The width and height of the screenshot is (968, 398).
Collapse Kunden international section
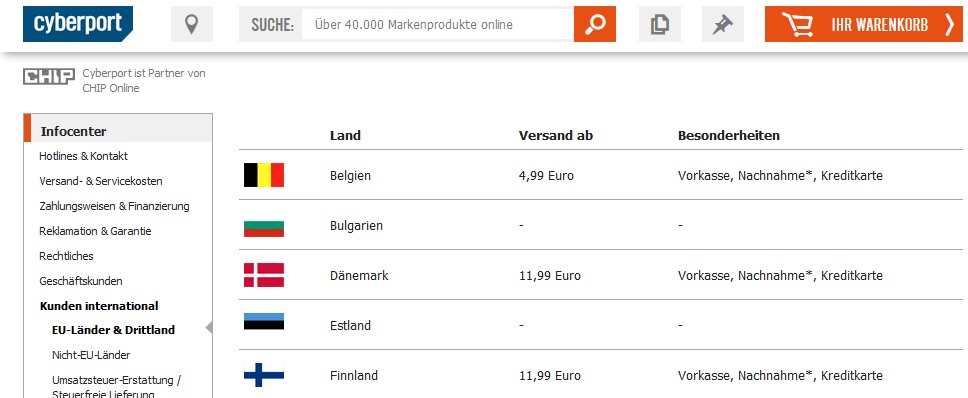99,305
